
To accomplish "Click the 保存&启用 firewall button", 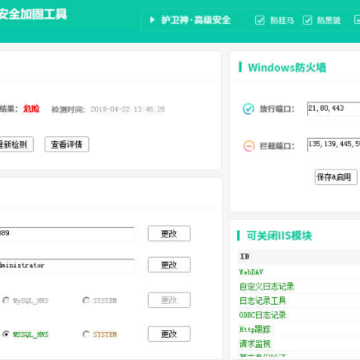I will (336, 177).
